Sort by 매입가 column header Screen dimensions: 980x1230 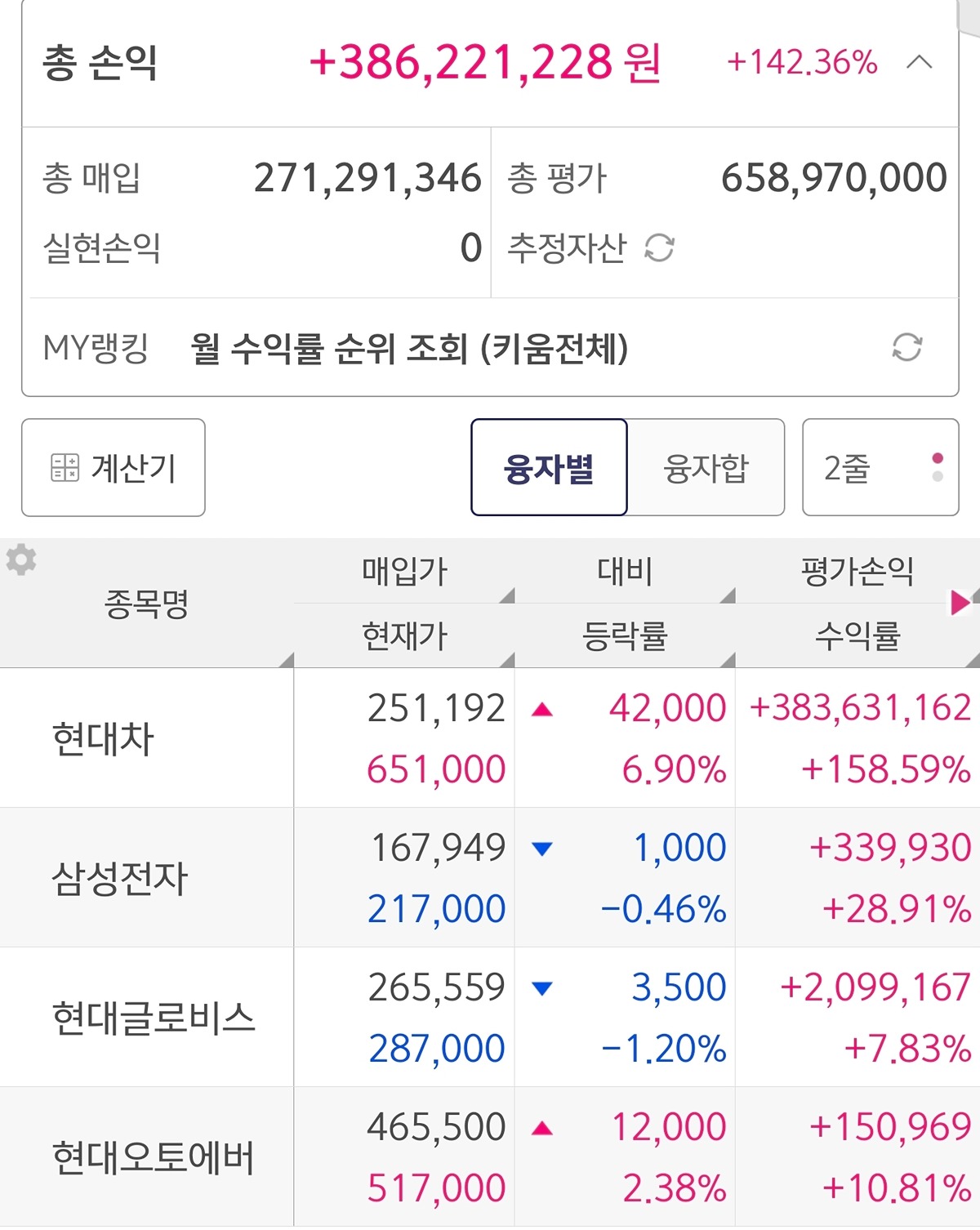click(x=404, y=571)
